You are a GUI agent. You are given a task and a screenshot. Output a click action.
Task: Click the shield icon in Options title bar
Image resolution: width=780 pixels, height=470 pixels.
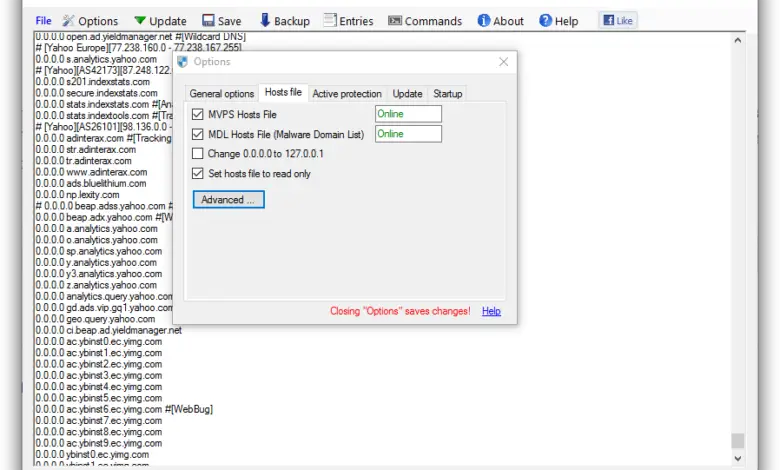183,62
